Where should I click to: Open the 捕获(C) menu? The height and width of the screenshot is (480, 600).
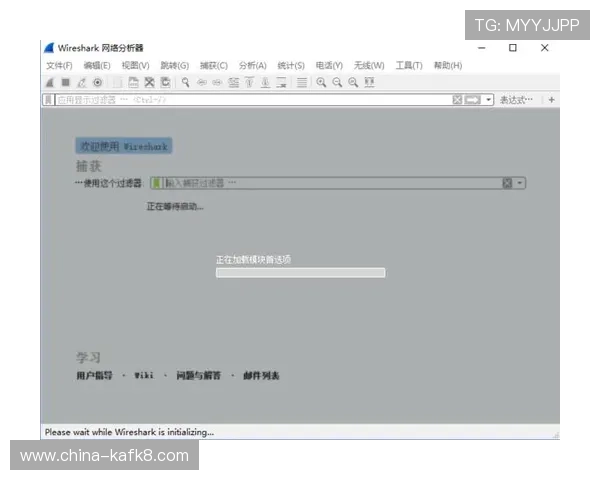tap(214, 65)
